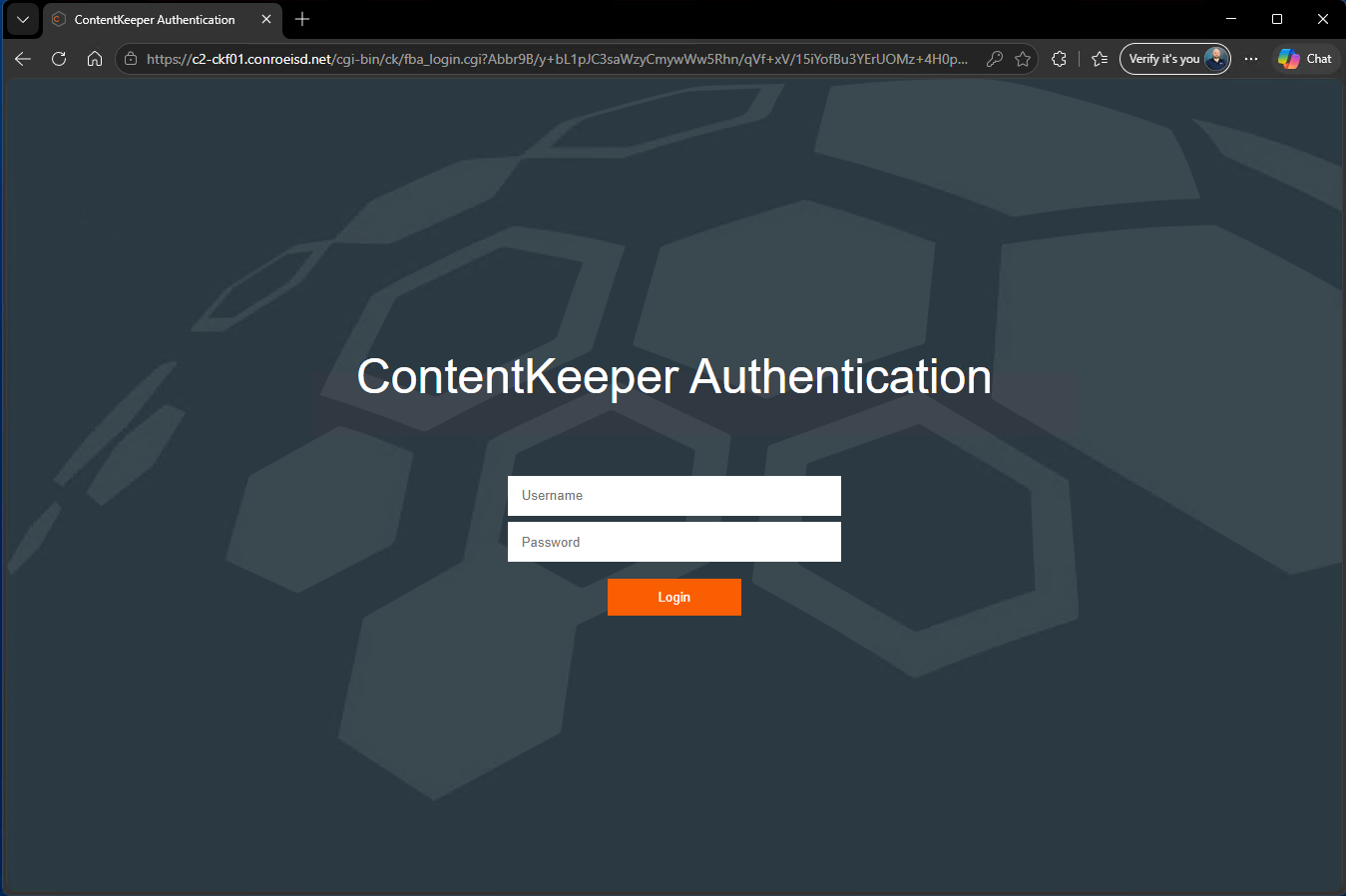Open a new tab with the plus button
Viewport: 1346px width, 896px height.
click(302, 19)
